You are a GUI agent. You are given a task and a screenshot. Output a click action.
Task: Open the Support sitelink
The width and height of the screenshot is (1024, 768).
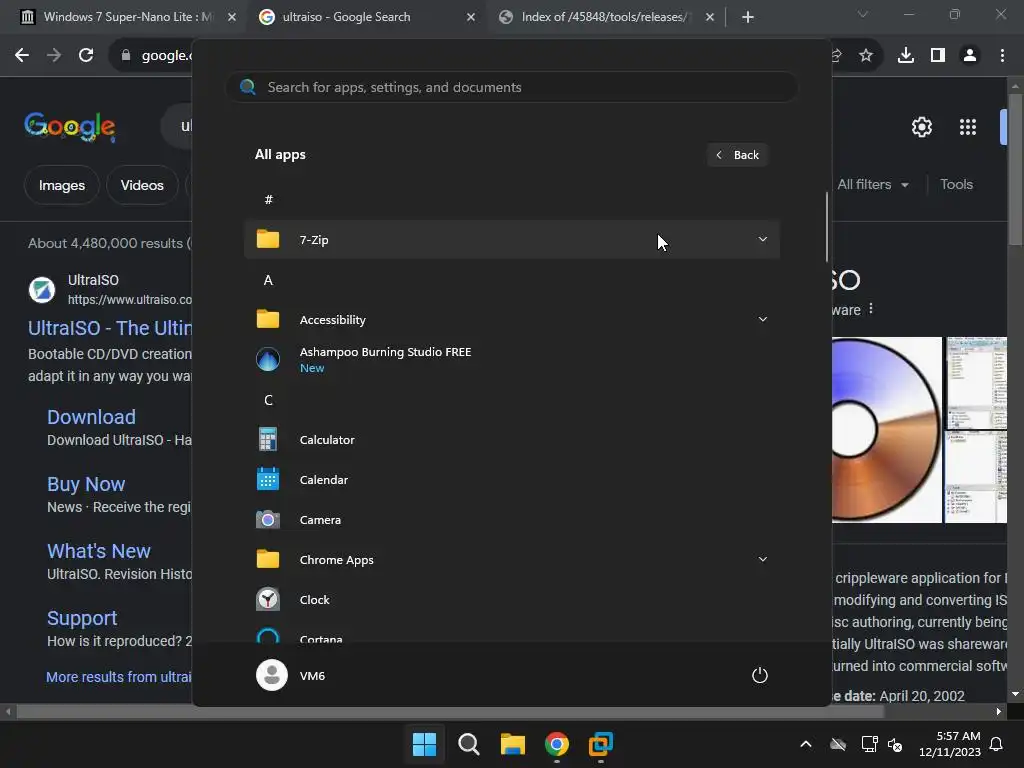[82, 618]
